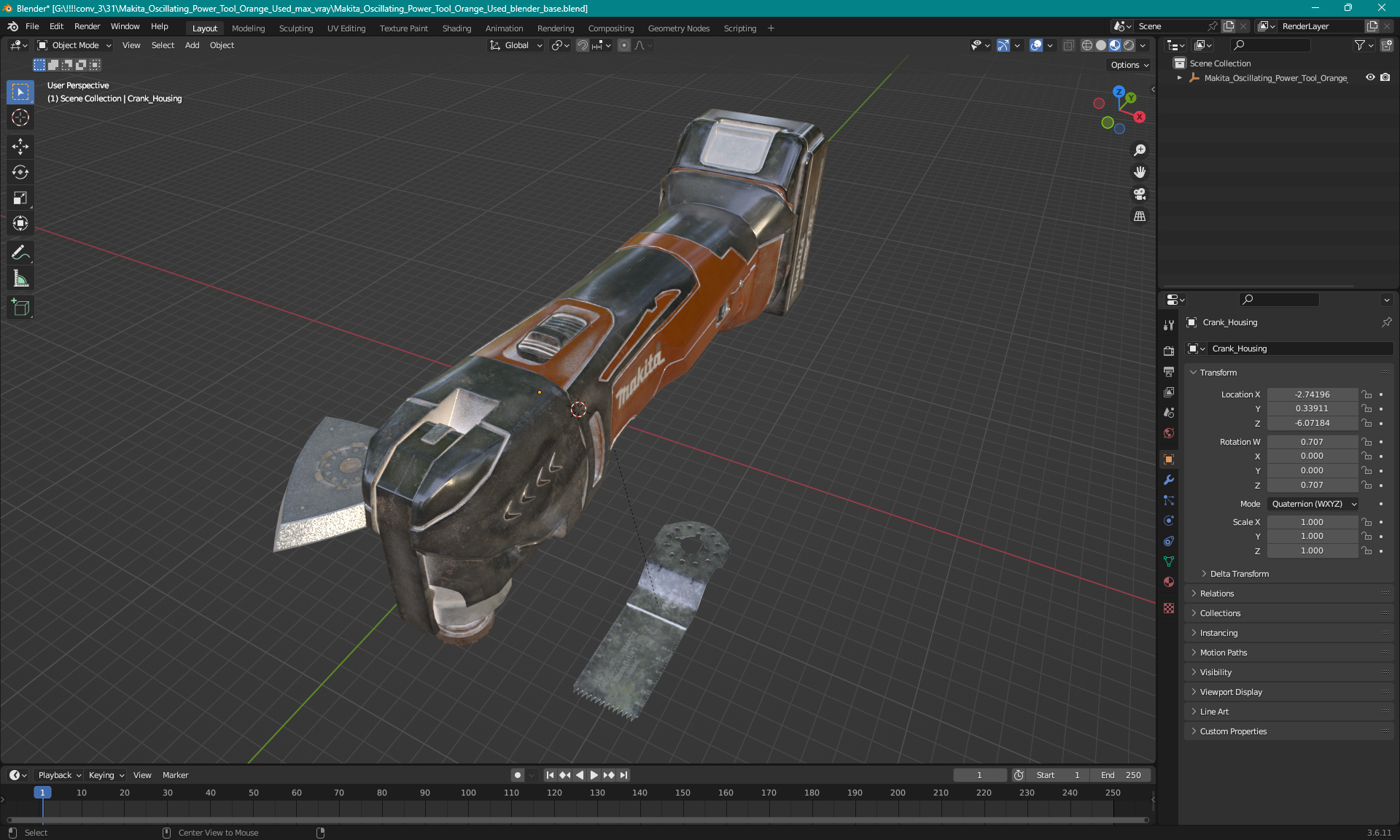Activate the Move tool
The image size is (1400, 840).
click(20, 147)
